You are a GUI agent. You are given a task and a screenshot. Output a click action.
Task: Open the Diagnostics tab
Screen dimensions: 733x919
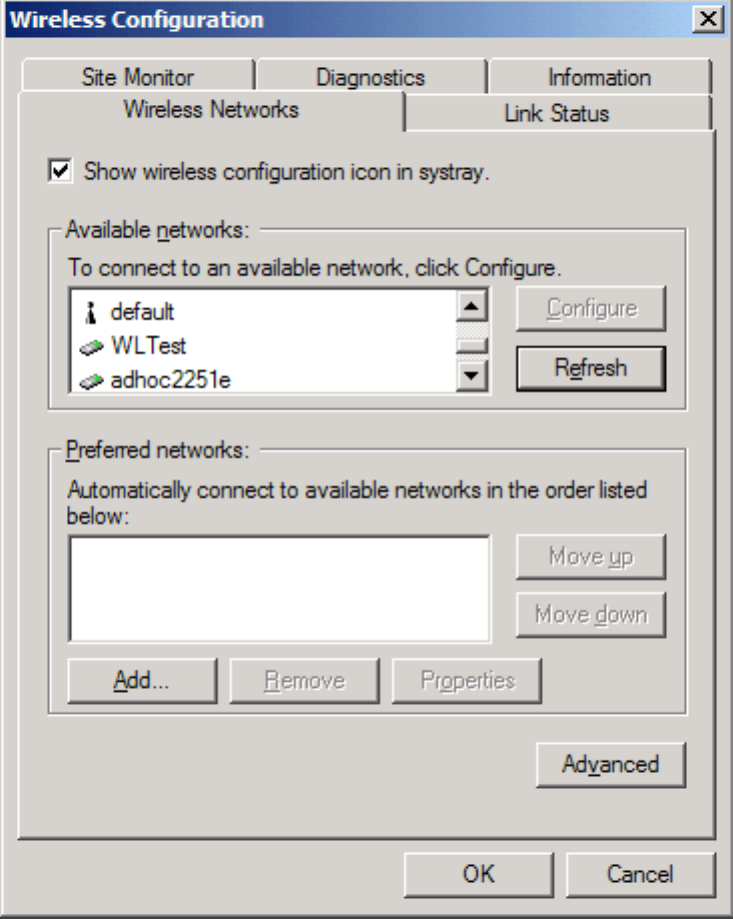click(370, 77)
